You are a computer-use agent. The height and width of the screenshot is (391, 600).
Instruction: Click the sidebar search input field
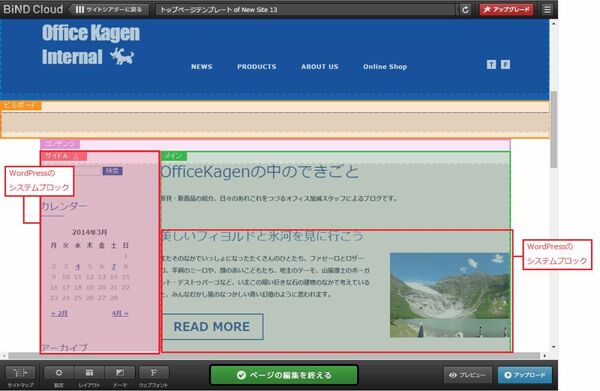[87, 171]
